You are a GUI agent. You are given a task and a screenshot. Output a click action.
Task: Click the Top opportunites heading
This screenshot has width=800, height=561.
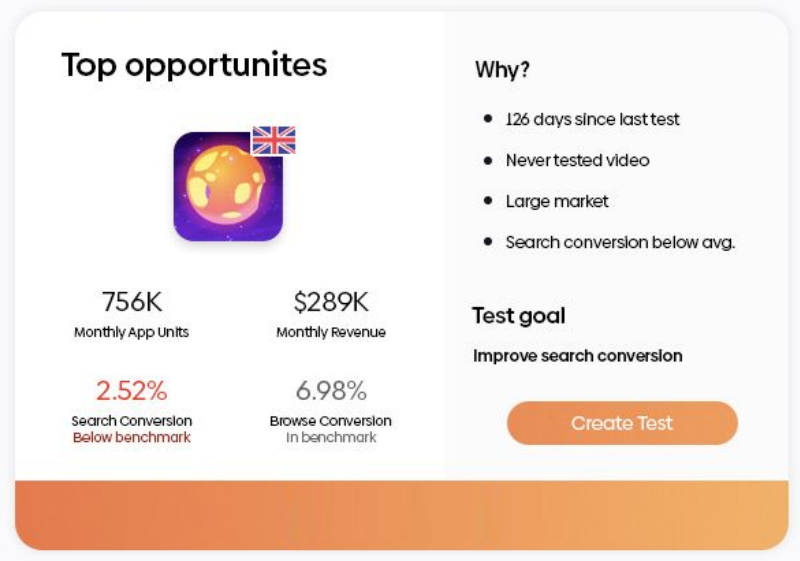[194, 65]
